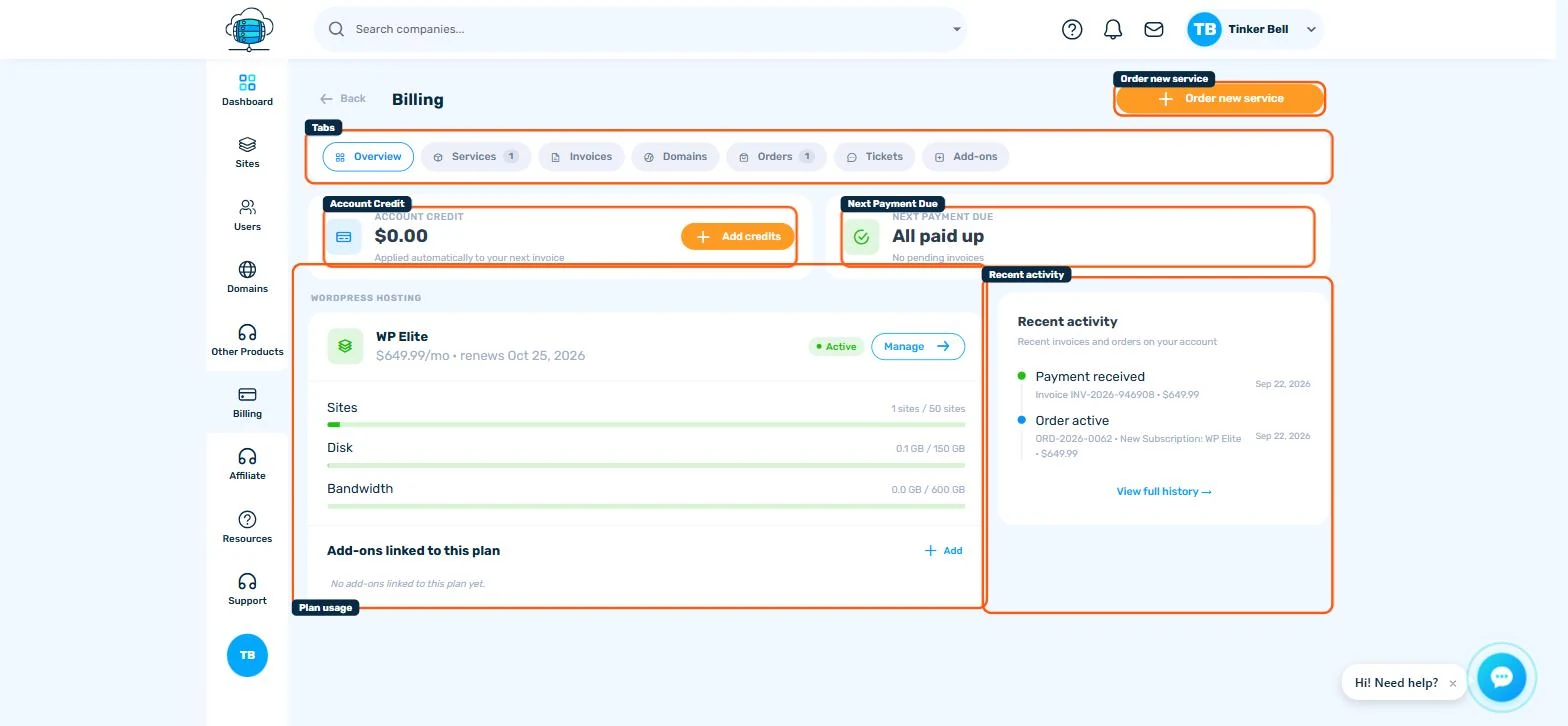Open Affiliate in the sidebar
The image size is (1568, 726).
(x=247, y=464)
